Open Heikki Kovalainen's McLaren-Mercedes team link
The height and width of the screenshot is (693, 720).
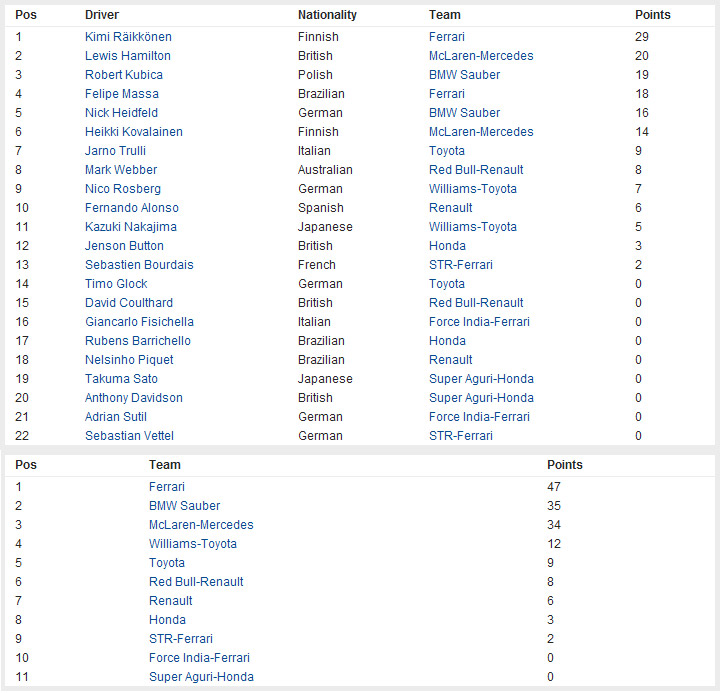[x=481, y=132]
